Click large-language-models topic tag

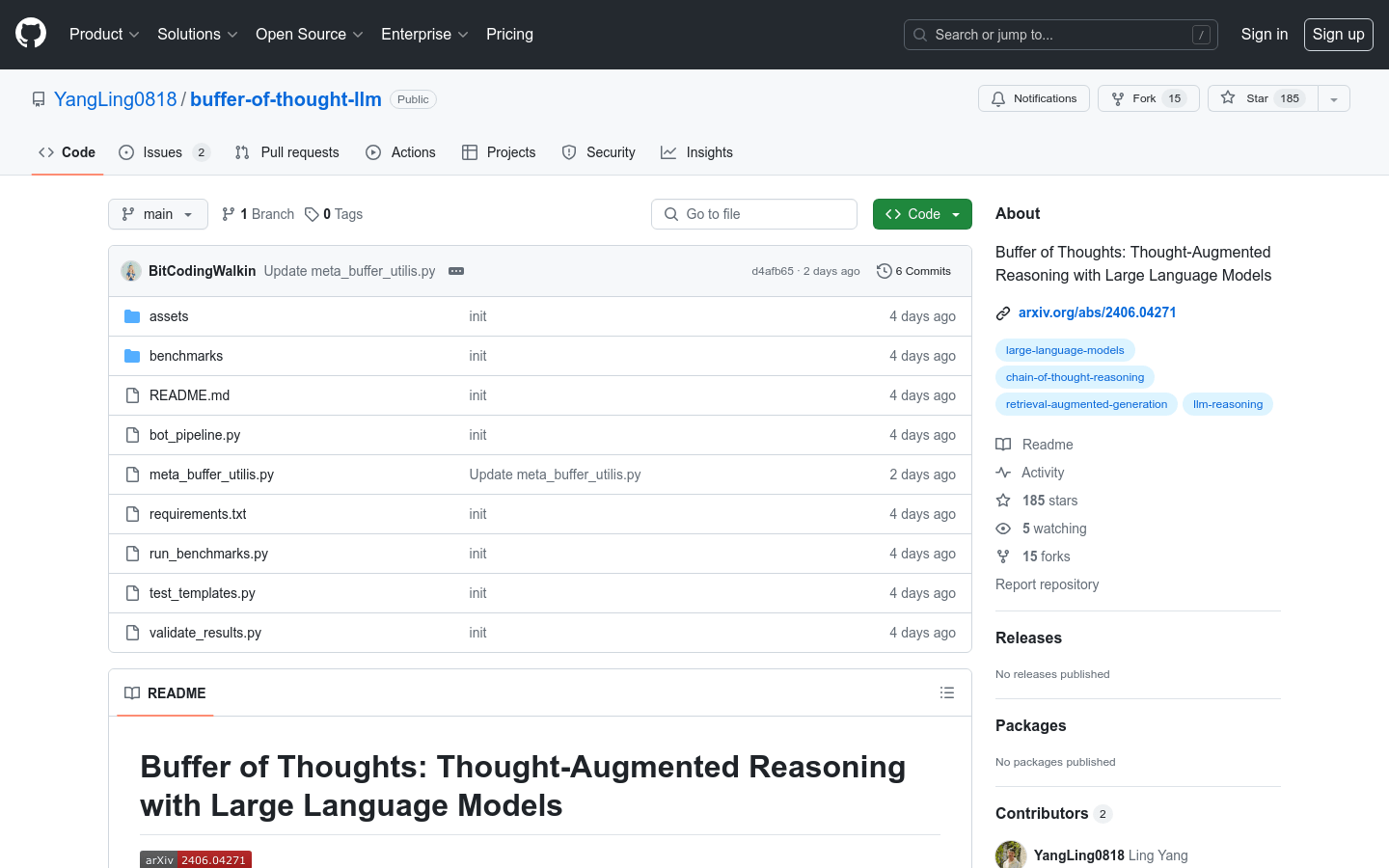point(1065,350)
